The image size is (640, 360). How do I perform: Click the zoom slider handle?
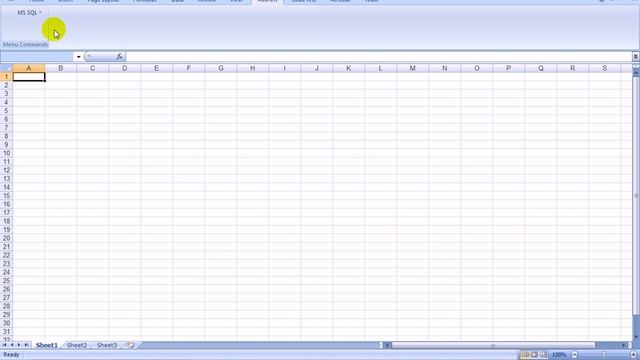pyautogui.click(x=604, y=355)
